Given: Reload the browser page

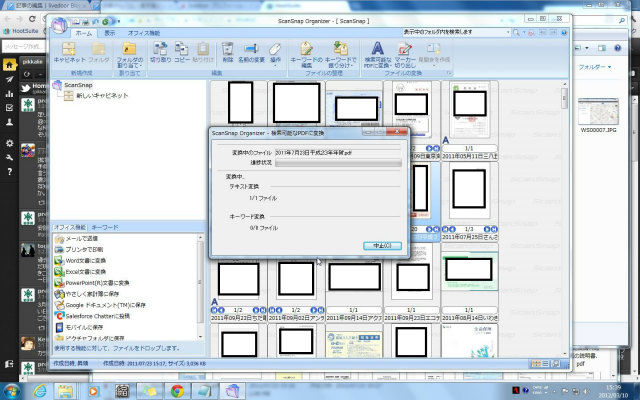Looking at the screenshot, I should click(x=32, y=19).
